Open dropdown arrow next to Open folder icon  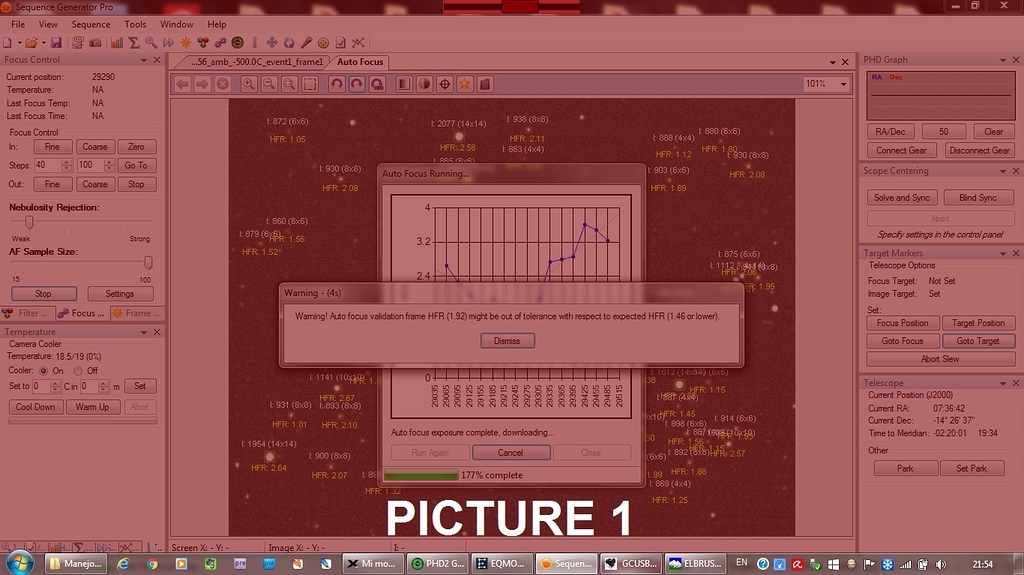click(43, 42)
